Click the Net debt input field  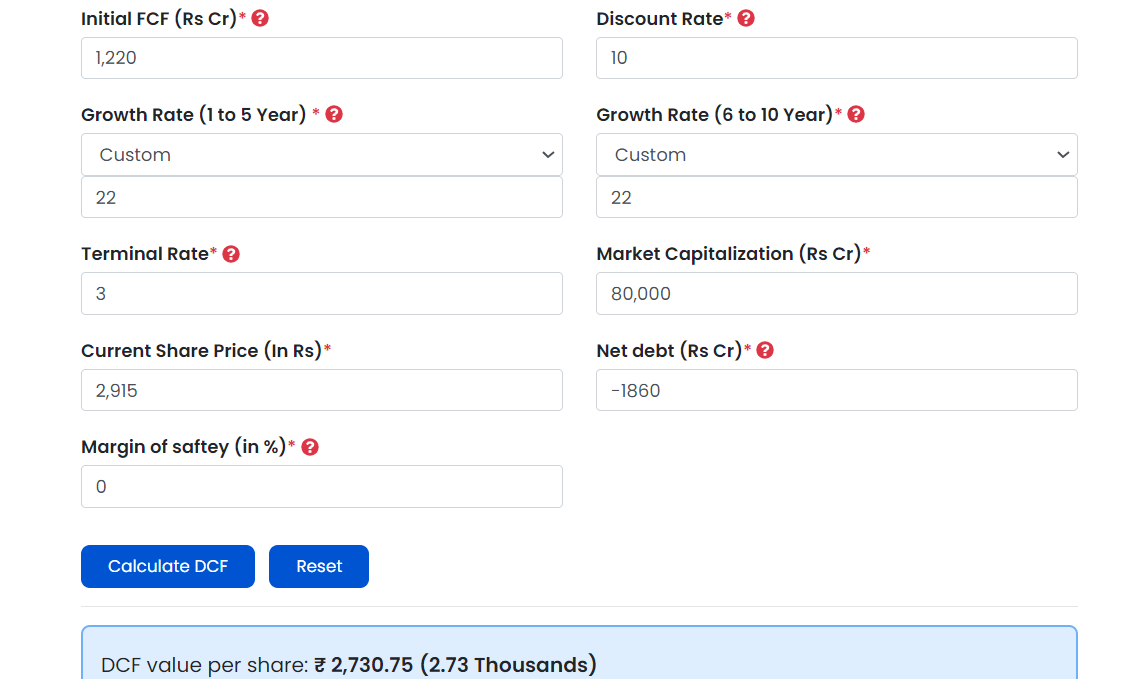pyautogui.click(x=837, y=390)
